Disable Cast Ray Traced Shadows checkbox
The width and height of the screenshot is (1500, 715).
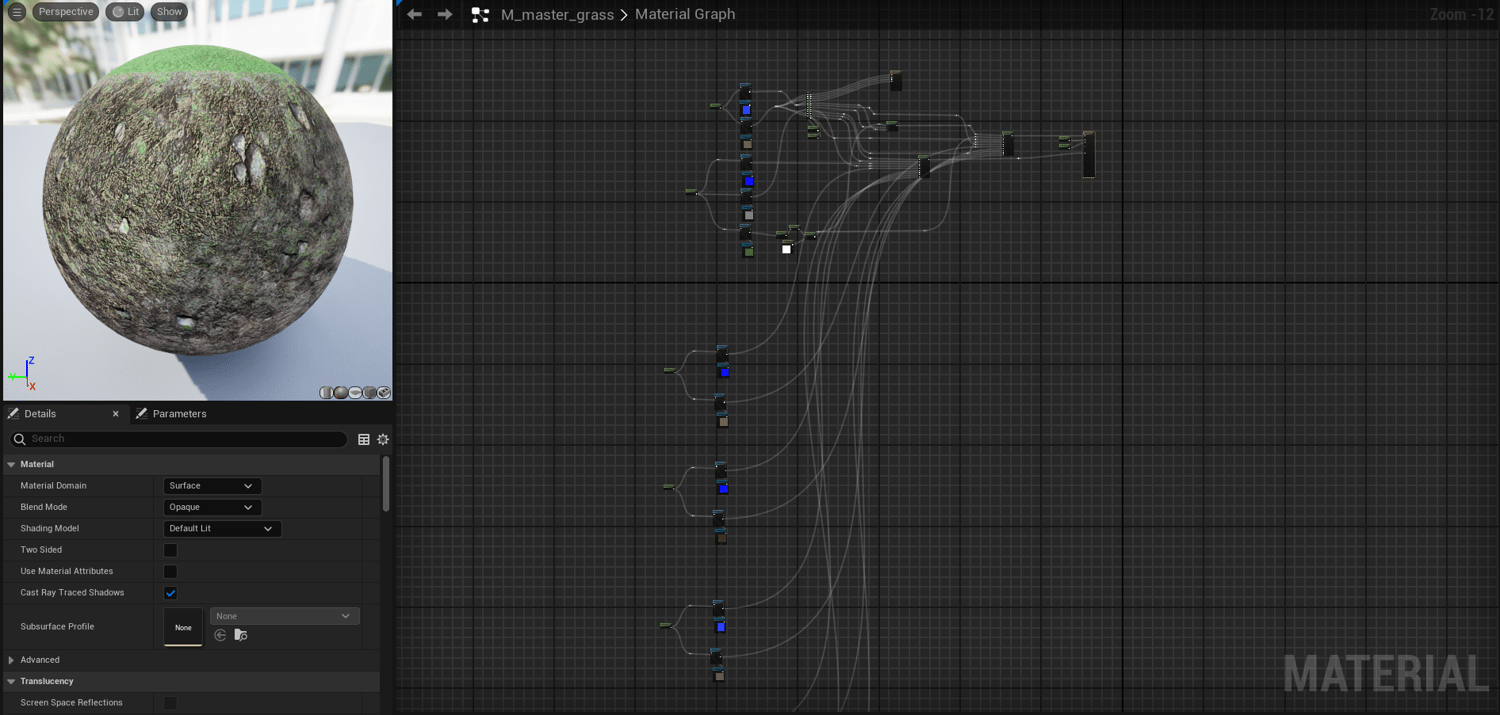170,593
